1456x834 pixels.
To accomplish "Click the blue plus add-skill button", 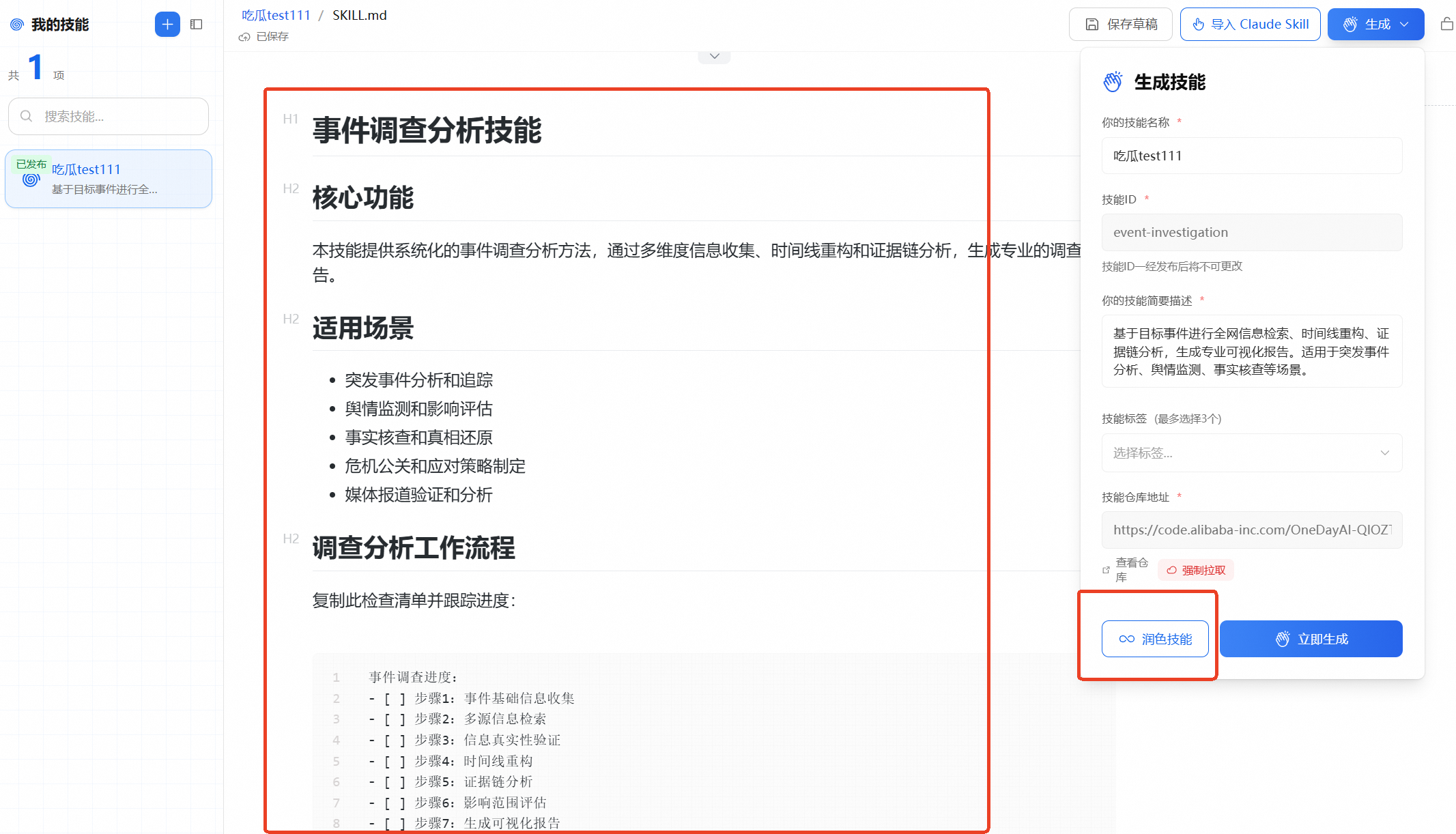I will point(167,25).
